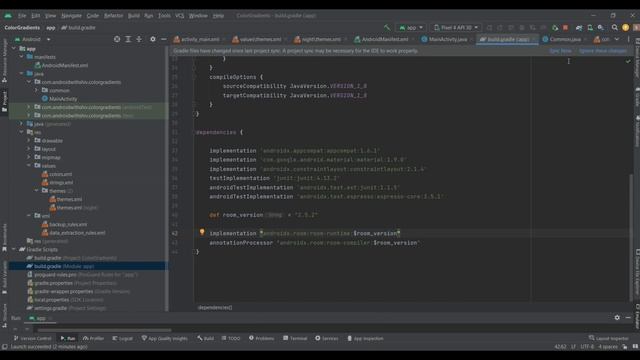Image resolution: width=640 pixels, height=360 pixels.
Task: Click the yellow lightbulb intention icon
Action: tap(202, 232)
